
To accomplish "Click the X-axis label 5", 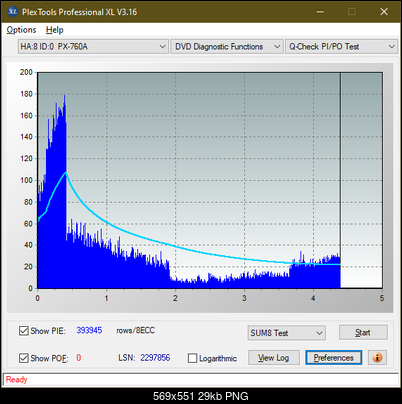I will (382, 298).
